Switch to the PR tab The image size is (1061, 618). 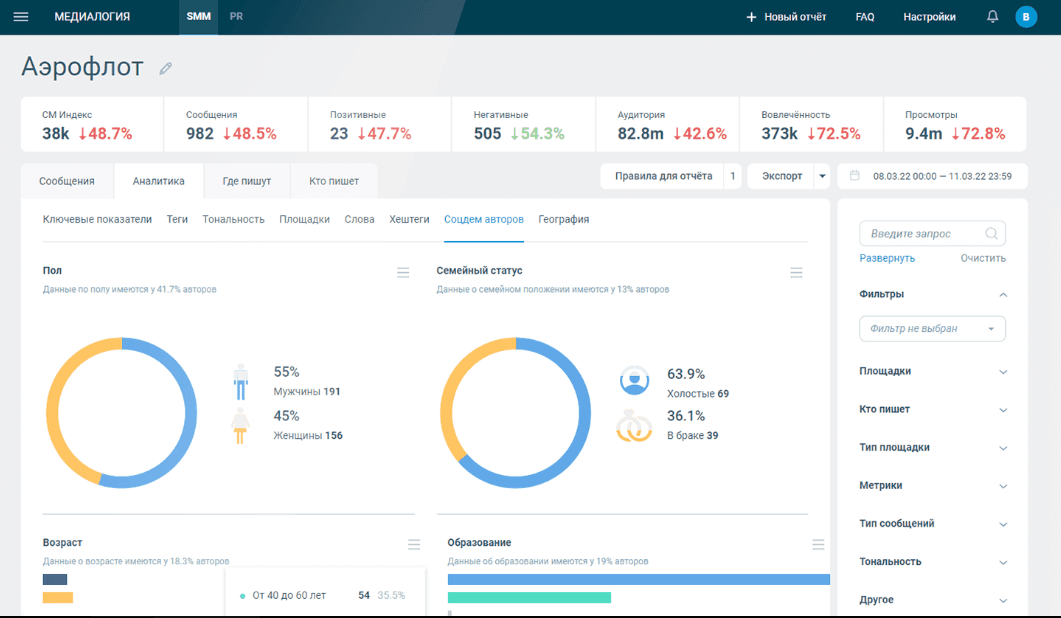click(236, 17)
